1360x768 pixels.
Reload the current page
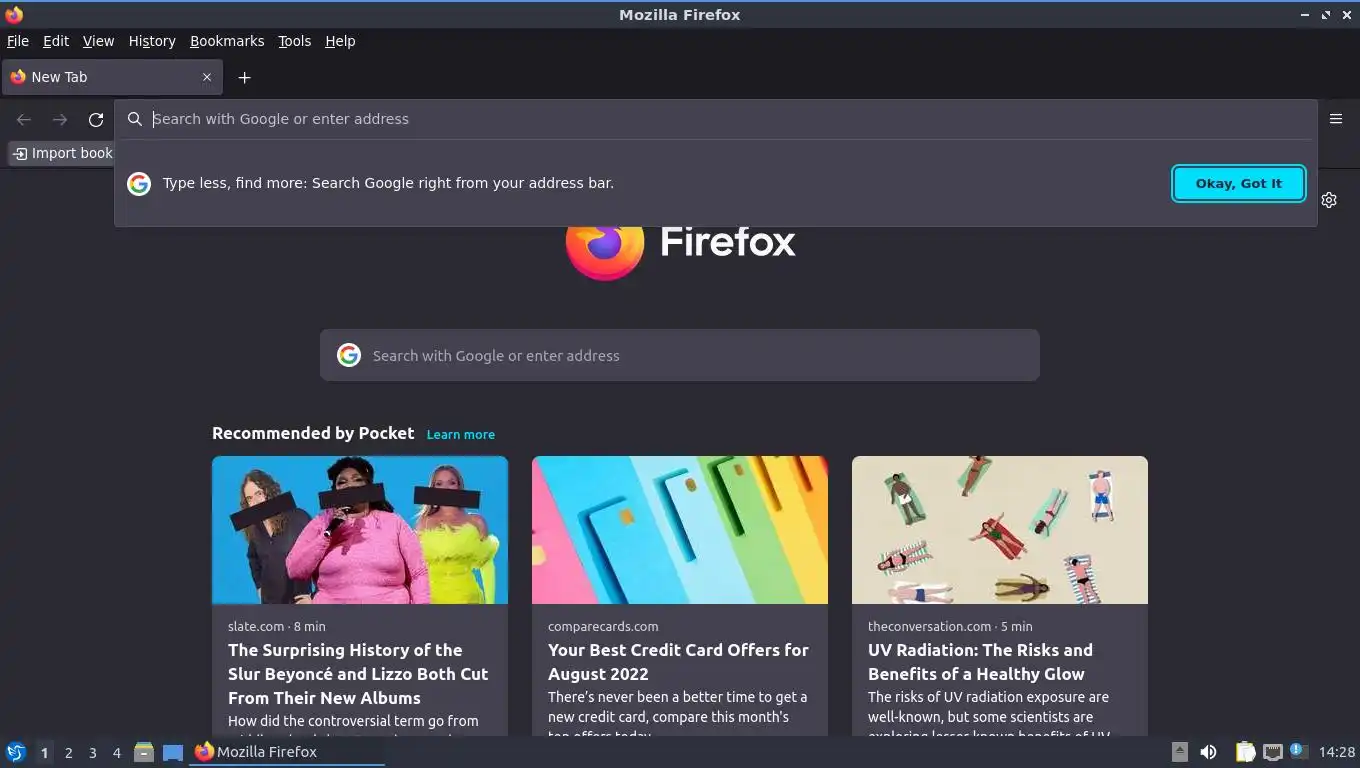(x=96, y=120)
